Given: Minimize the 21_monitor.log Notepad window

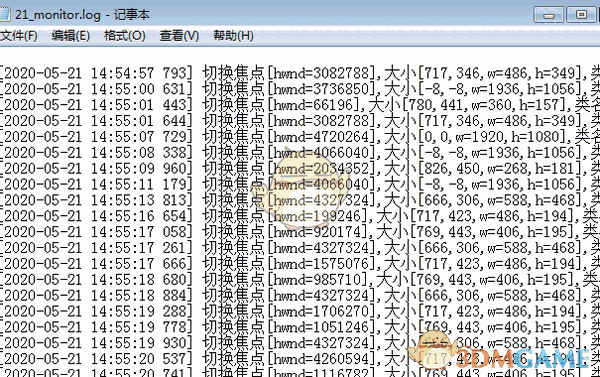Looking at the screenshot, I should (548, 15).
